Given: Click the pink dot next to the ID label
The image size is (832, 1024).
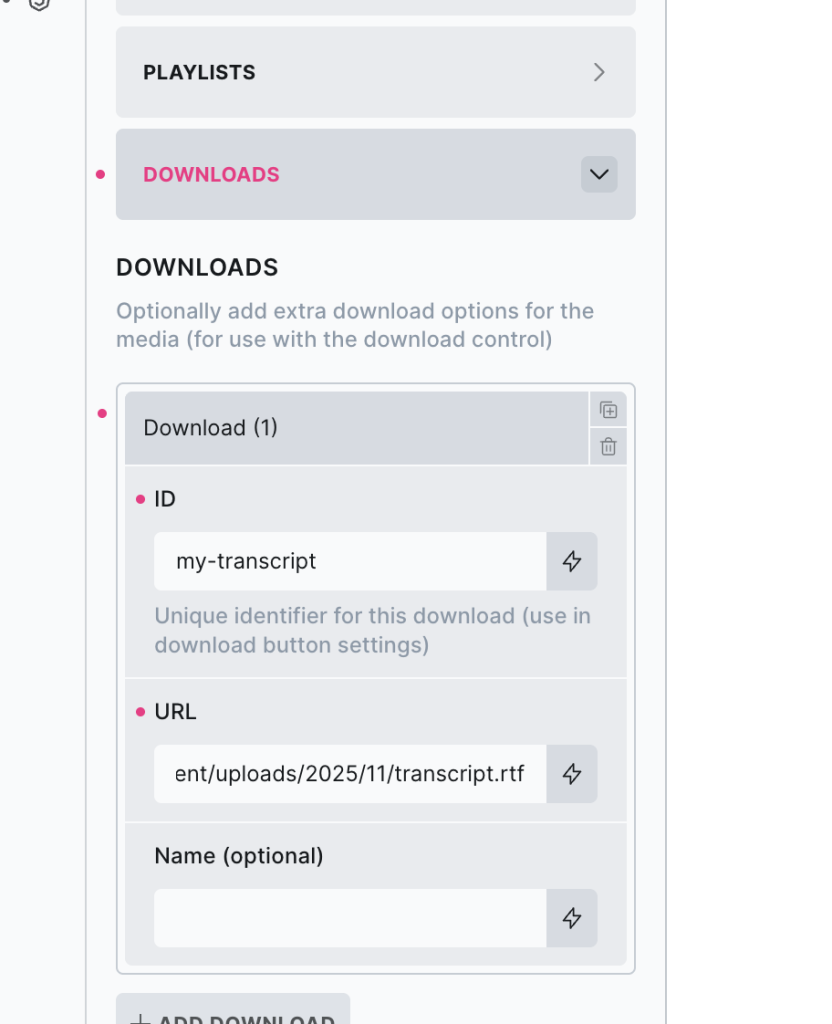Looking at the screenshot, I should point(142,498).
